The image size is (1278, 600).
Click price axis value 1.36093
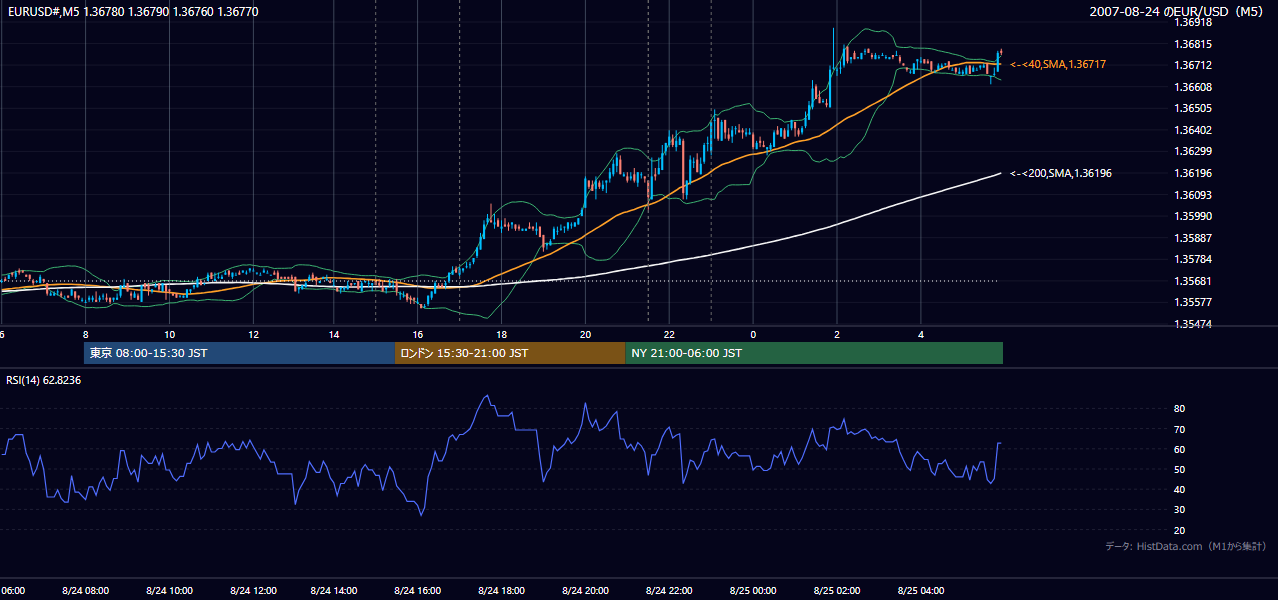tap(1193, 195)
